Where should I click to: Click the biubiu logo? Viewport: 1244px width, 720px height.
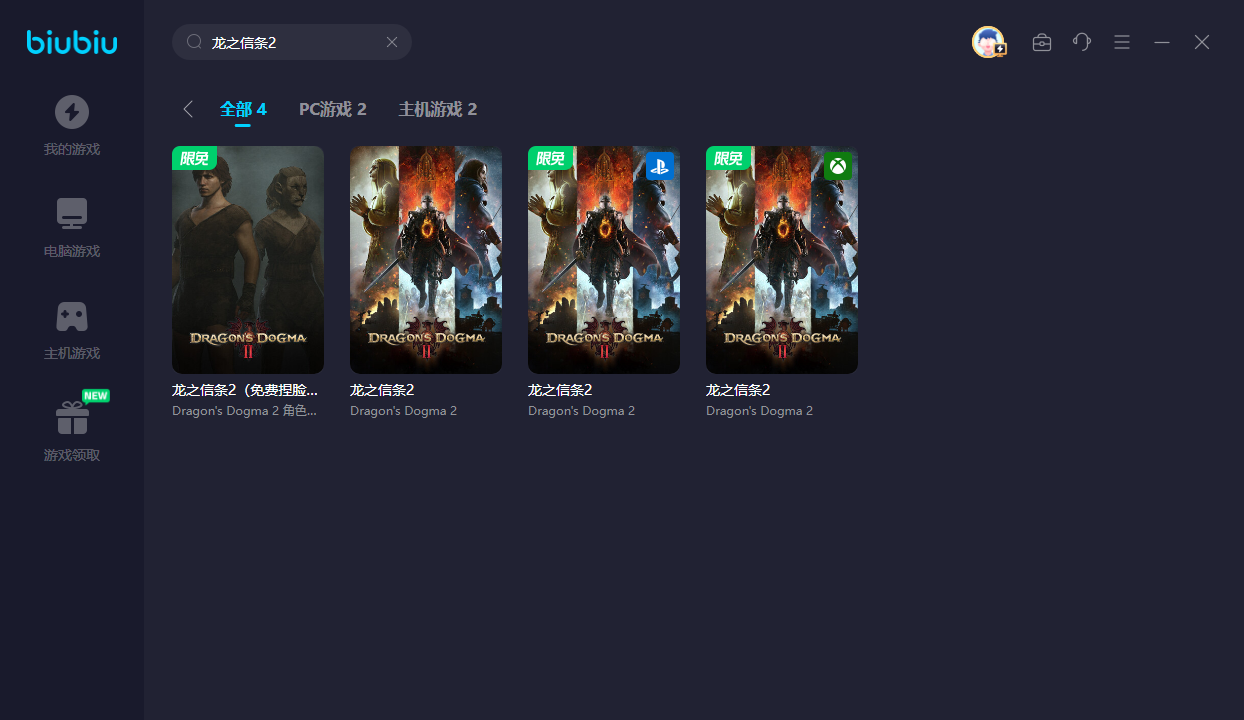pos(72,42)
